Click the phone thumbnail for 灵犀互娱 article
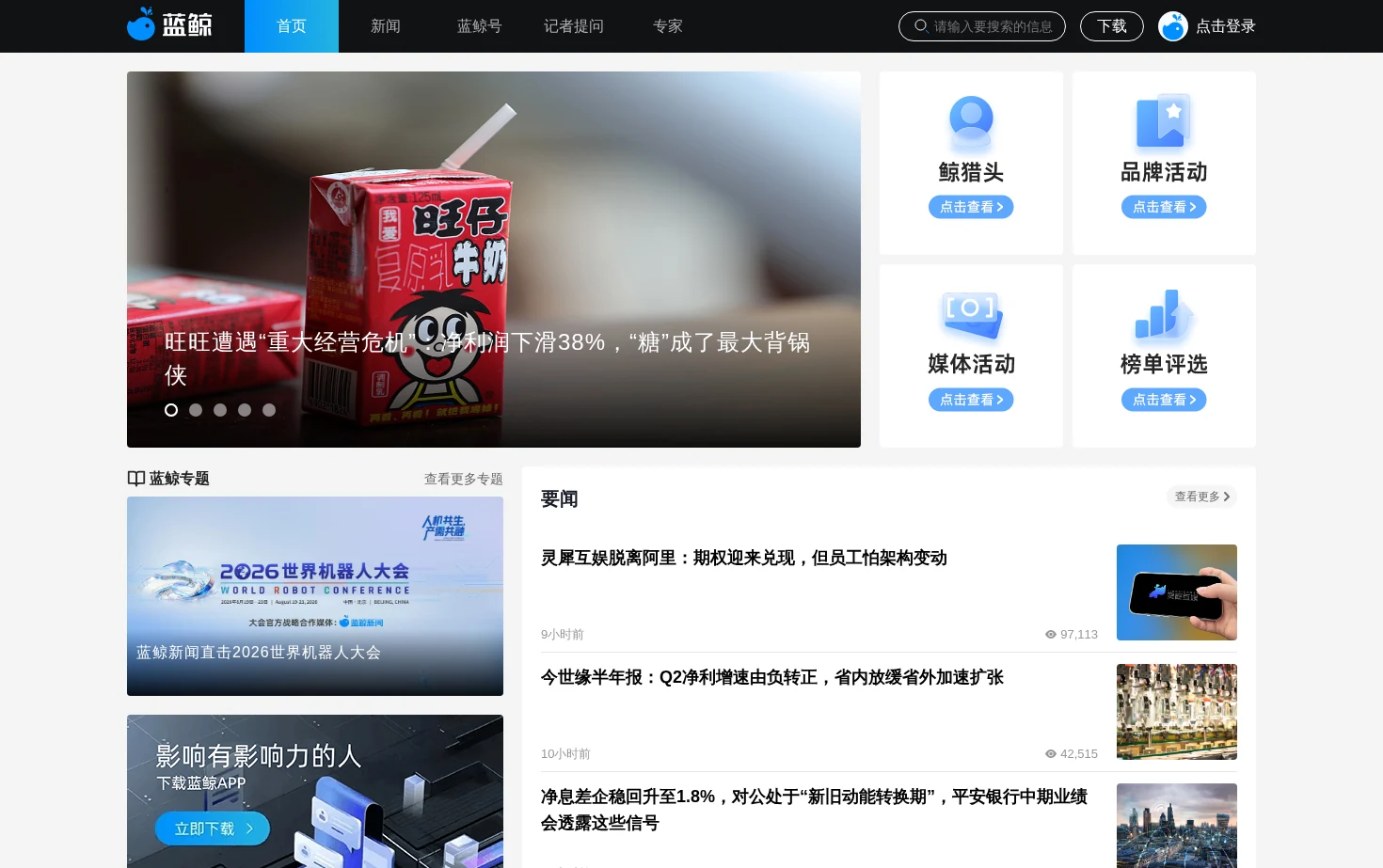1383x868 pixels. click(x=1177, y=592)
